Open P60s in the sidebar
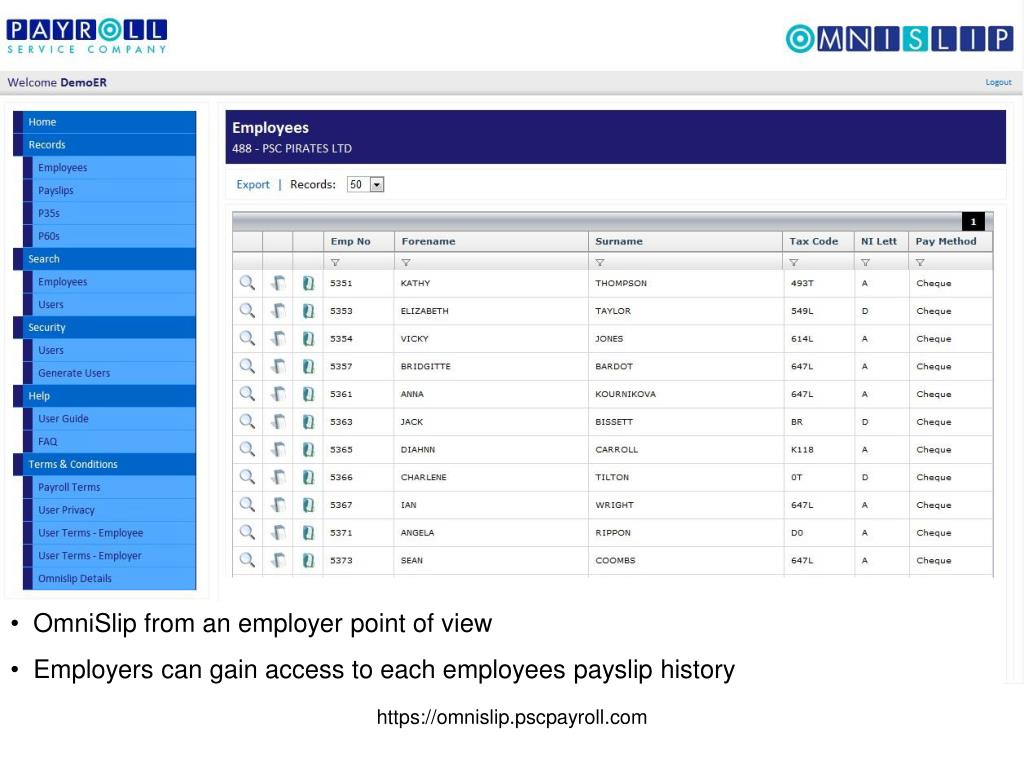The height and width of the screenshot is (768, 1024). (x=109, y=236)
